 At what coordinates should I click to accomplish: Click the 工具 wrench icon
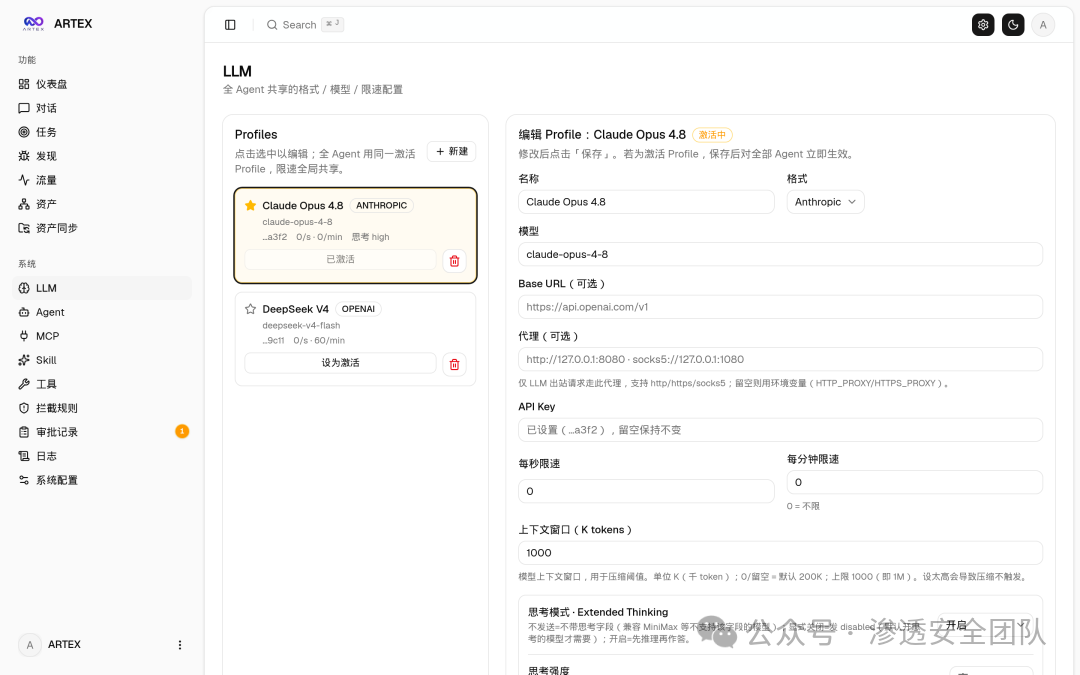(x=24, y=384)
